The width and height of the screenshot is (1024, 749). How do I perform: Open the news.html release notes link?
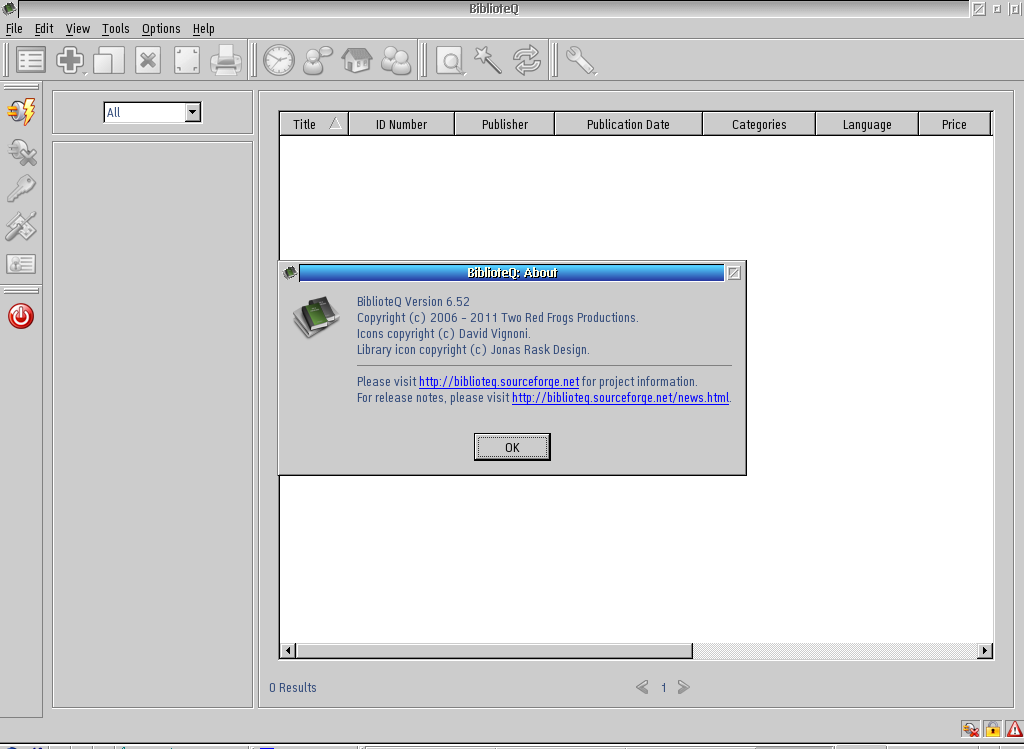tap(620, 398)
